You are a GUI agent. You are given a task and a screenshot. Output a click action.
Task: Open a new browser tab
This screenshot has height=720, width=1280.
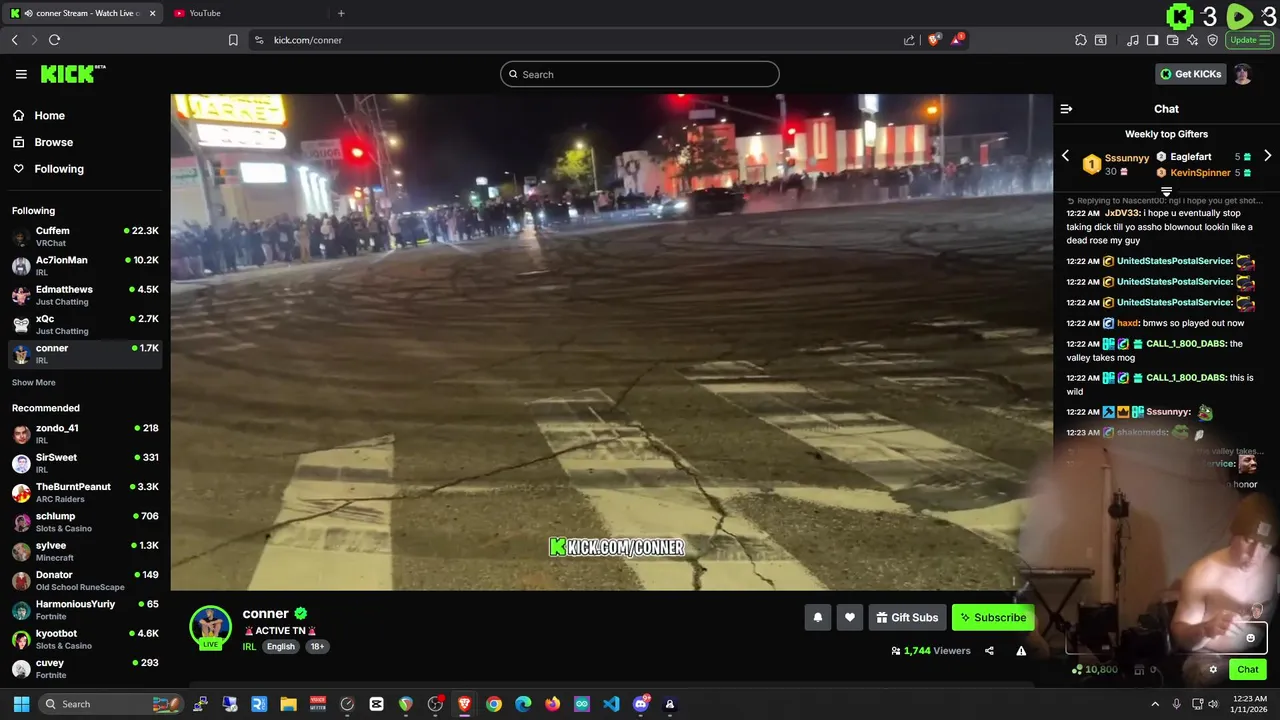[x=341, y=13]
